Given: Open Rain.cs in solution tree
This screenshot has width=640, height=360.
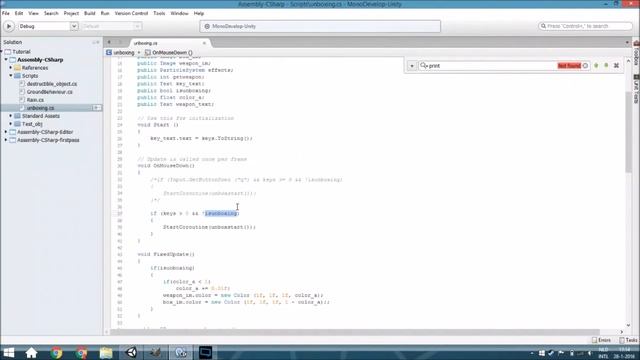Looking at the screenshot, I should [35, 100].
